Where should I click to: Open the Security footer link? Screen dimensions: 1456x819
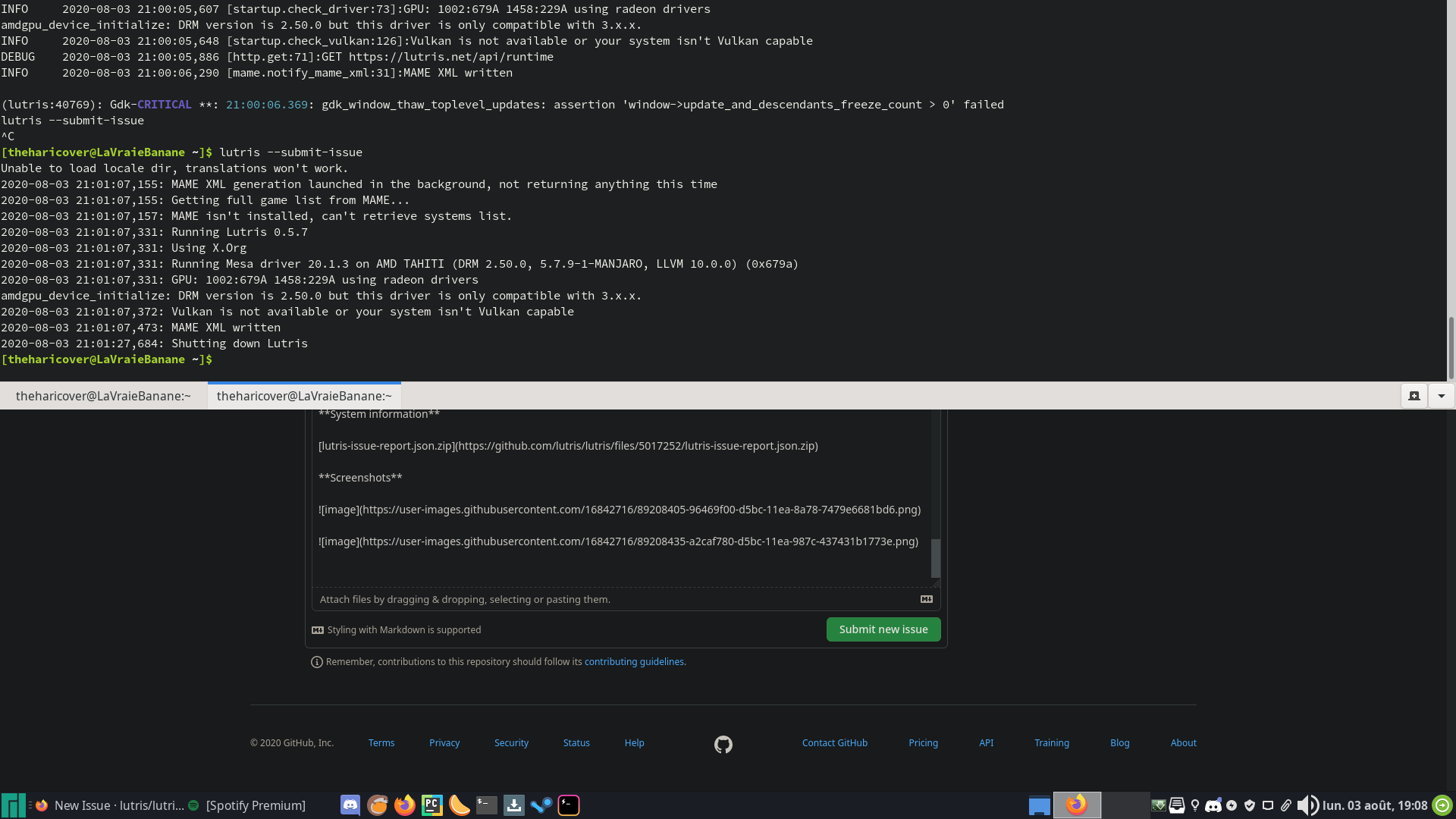[511, 743]
